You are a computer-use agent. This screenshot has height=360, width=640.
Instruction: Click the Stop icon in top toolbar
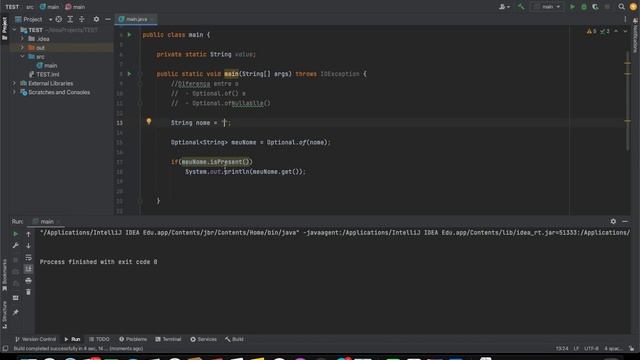coord(607,7)
